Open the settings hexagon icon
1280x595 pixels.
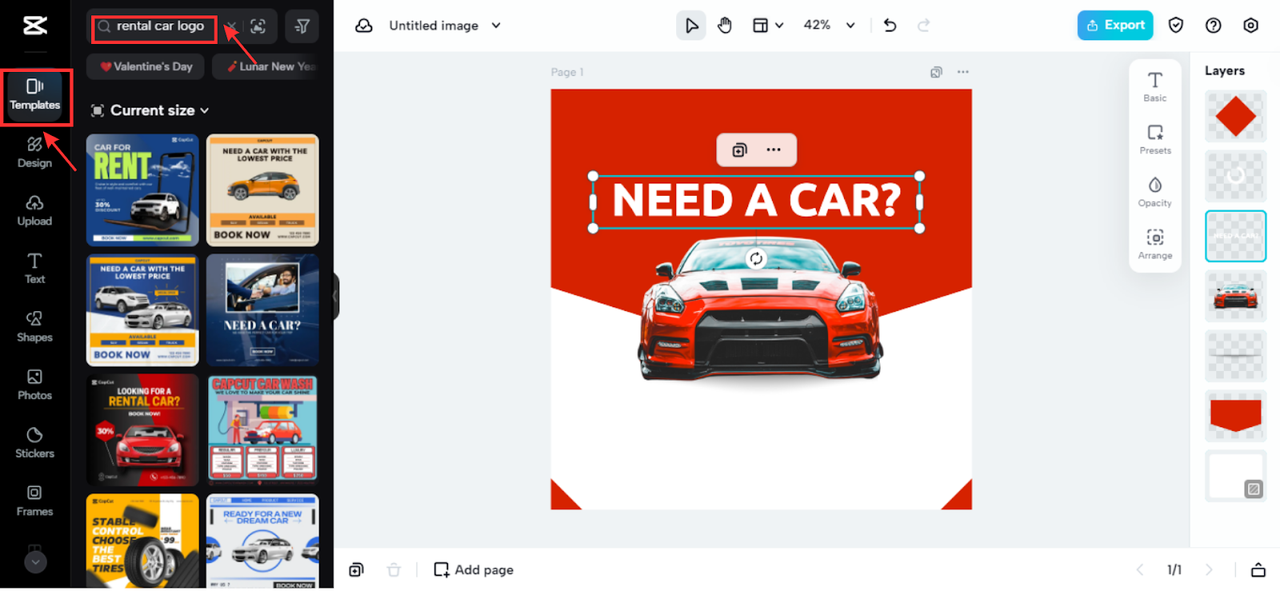tap(1251, 26)
